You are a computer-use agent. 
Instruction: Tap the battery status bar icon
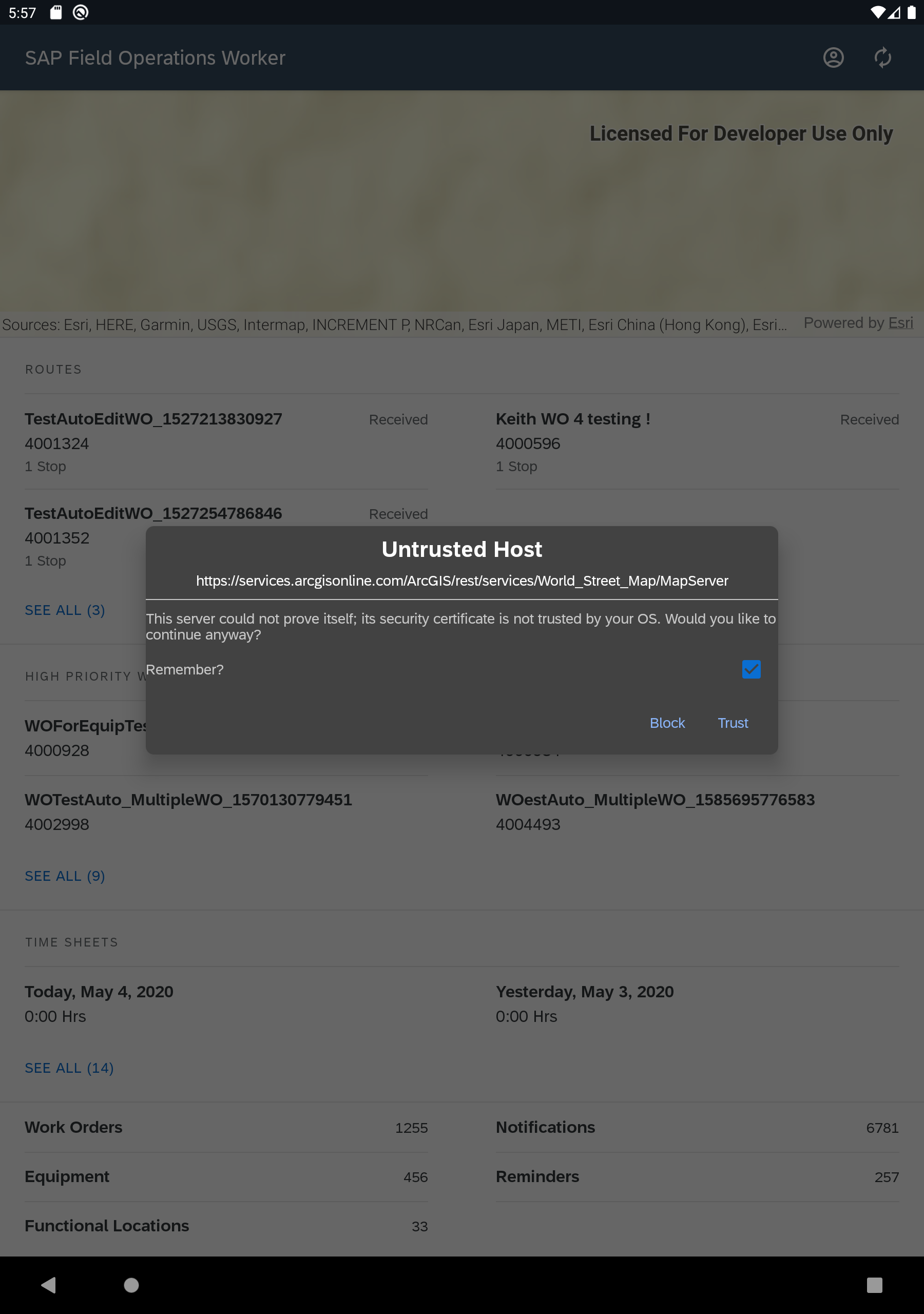pyautogui.click(x=911, y=12)
